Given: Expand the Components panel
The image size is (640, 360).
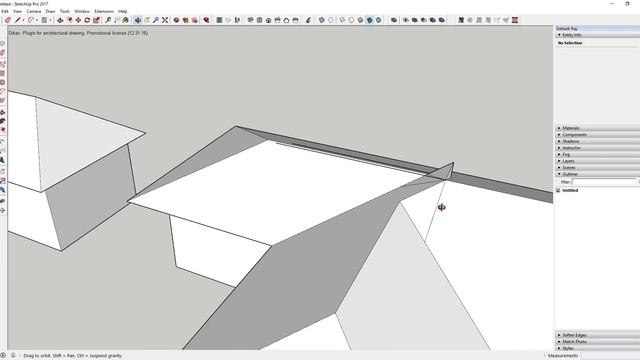Looking at the screenshot, I should pyautogui.click(x=597, y=135).
